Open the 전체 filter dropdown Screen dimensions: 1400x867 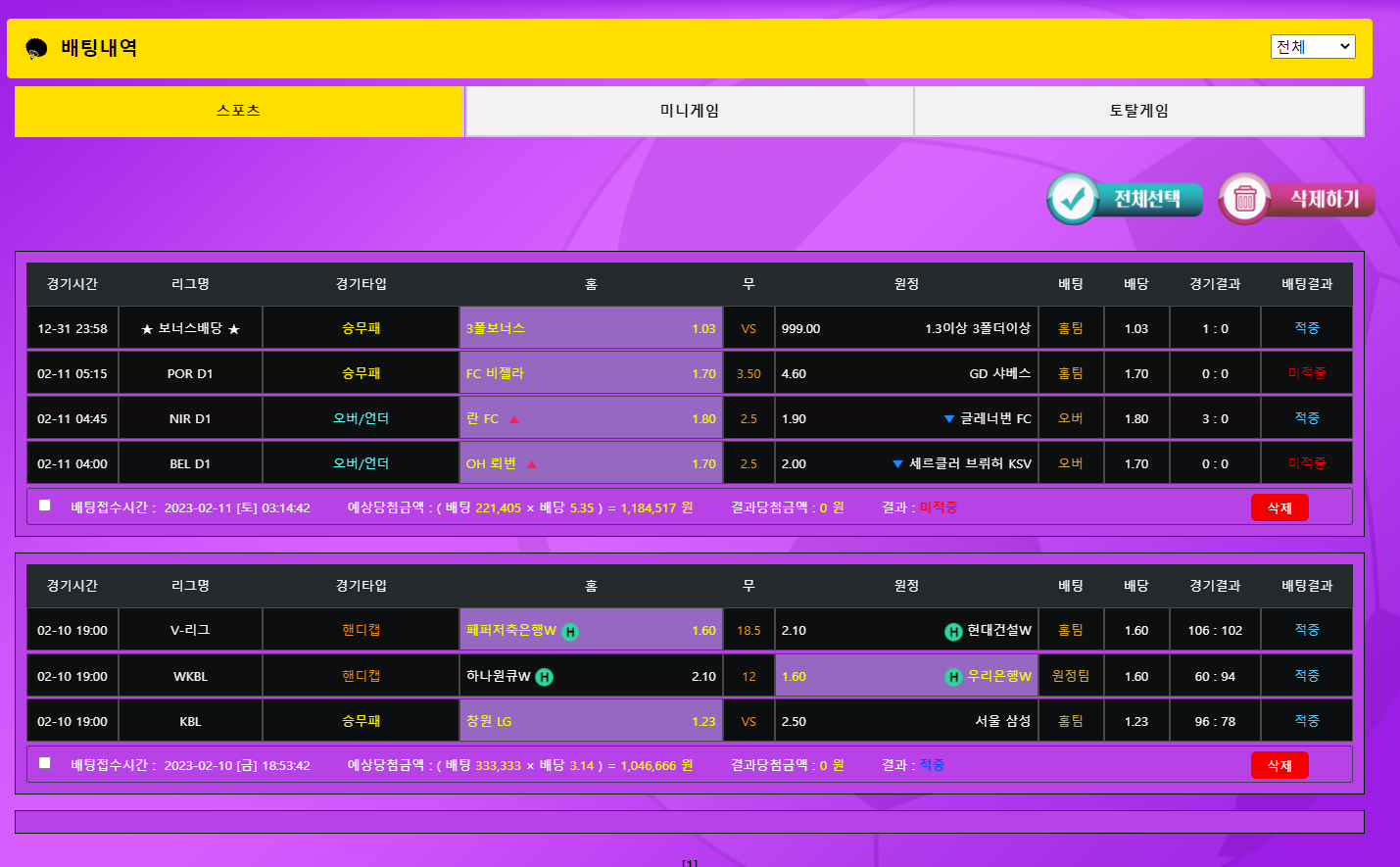point(1312,46)
